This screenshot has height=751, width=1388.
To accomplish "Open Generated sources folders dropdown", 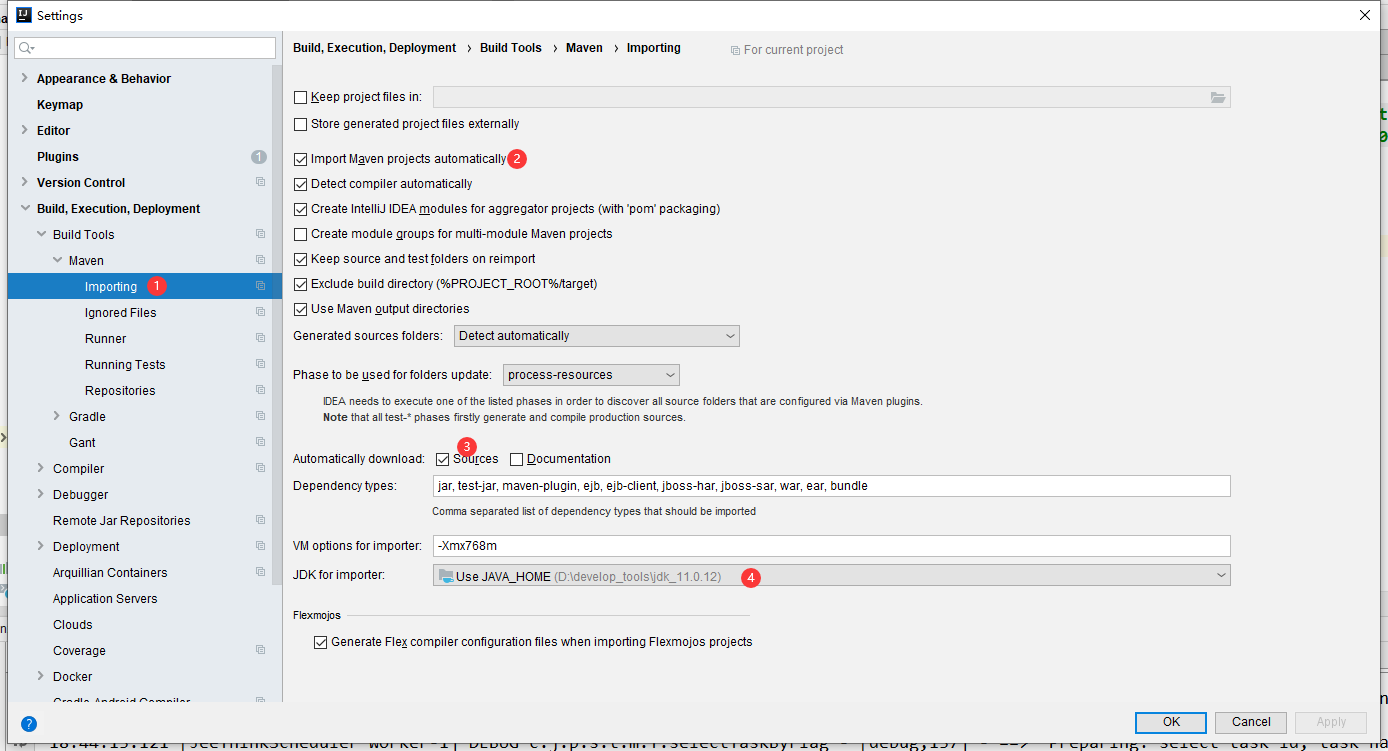I will 597,336.
